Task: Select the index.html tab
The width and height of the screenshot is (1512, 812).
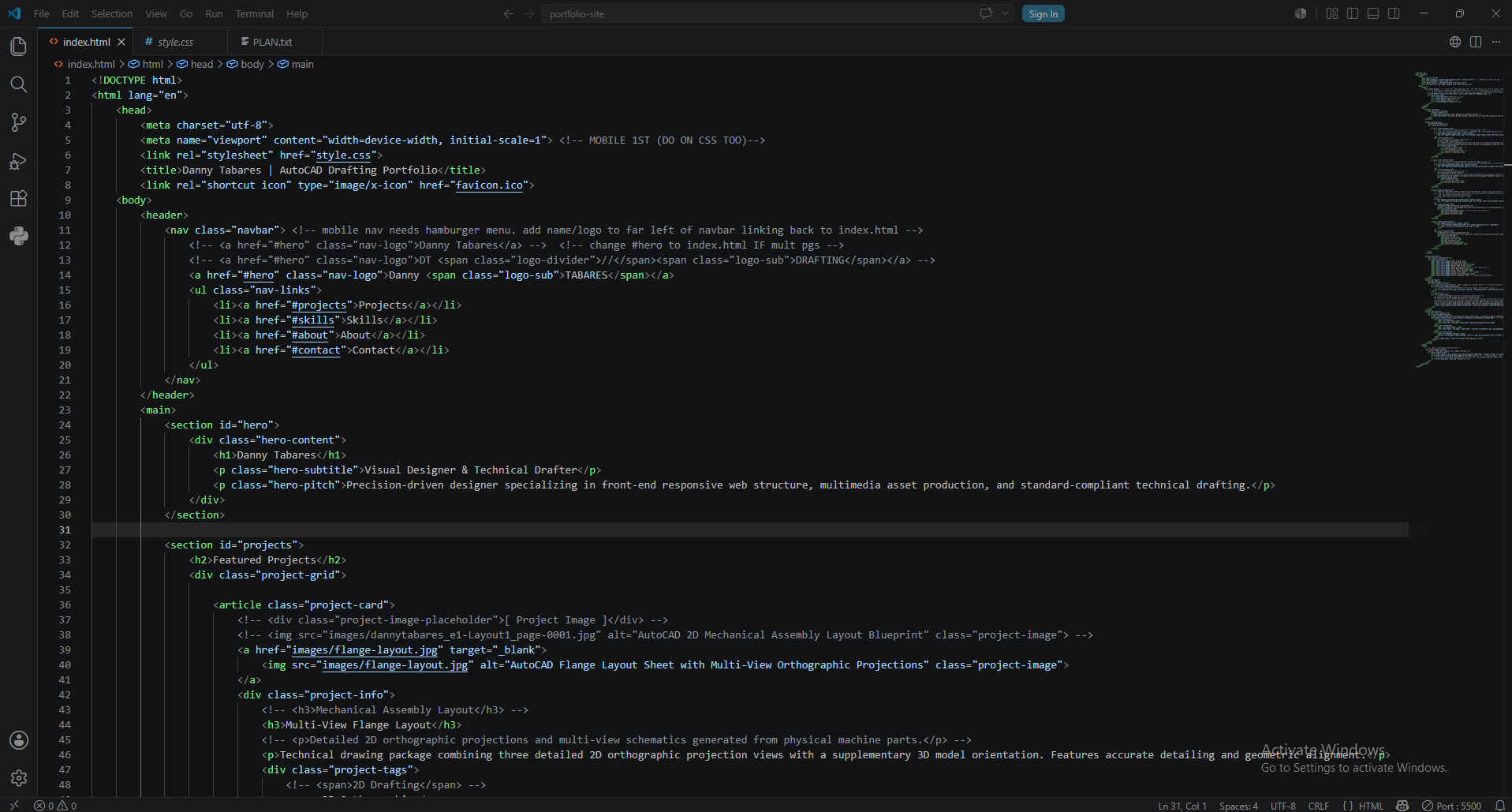Action: (86, 42)
